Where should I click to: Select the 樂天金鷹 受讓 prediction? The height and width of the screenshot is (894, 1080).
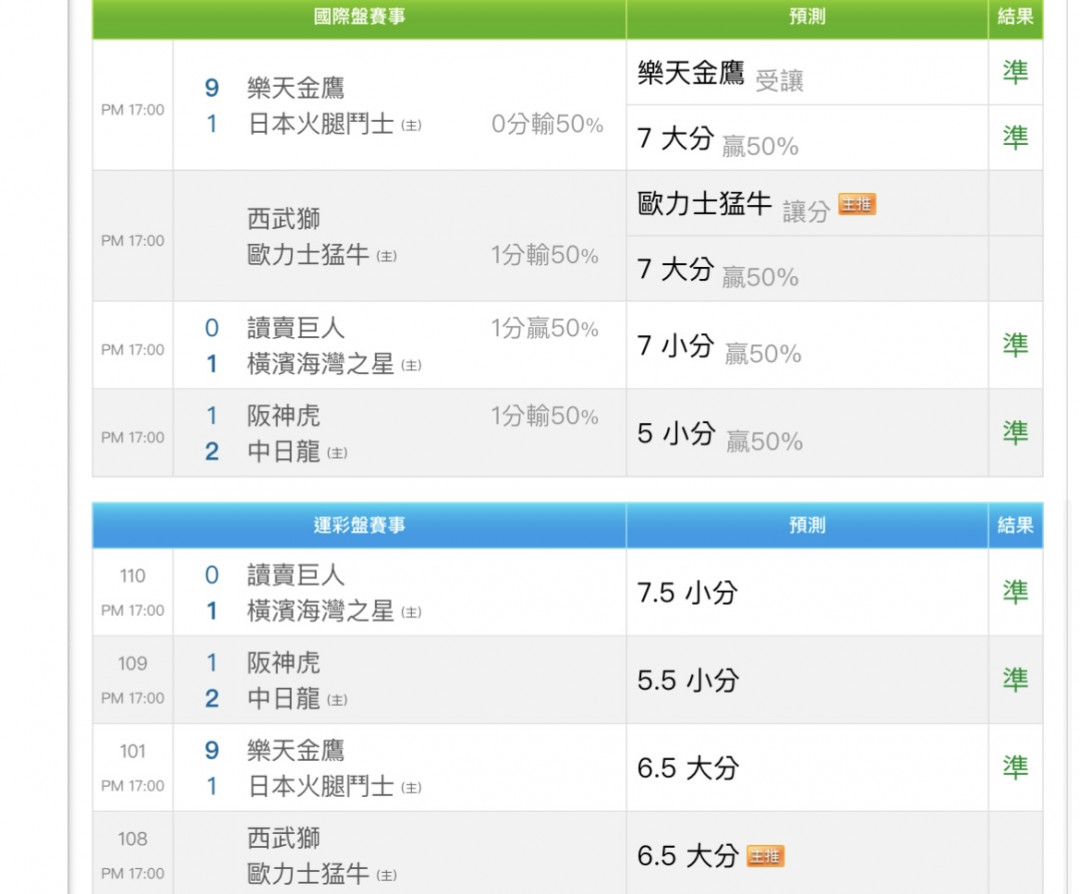click(x=720, y=74)
